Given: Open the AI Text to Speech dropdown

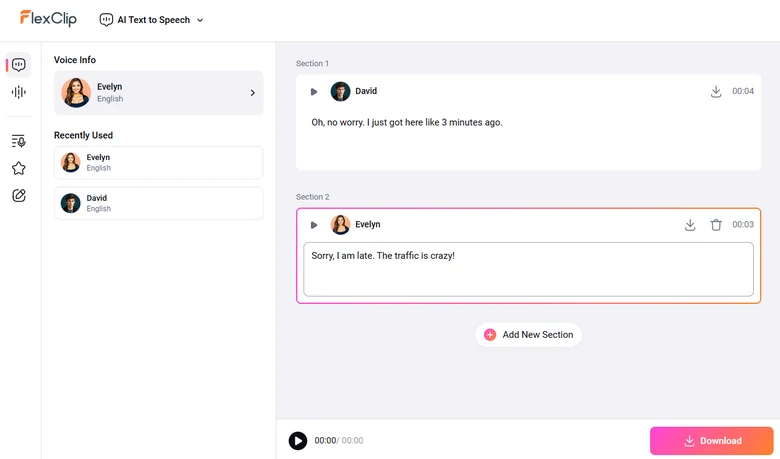Looking at the screenshot, I should (x=152, y=20).
